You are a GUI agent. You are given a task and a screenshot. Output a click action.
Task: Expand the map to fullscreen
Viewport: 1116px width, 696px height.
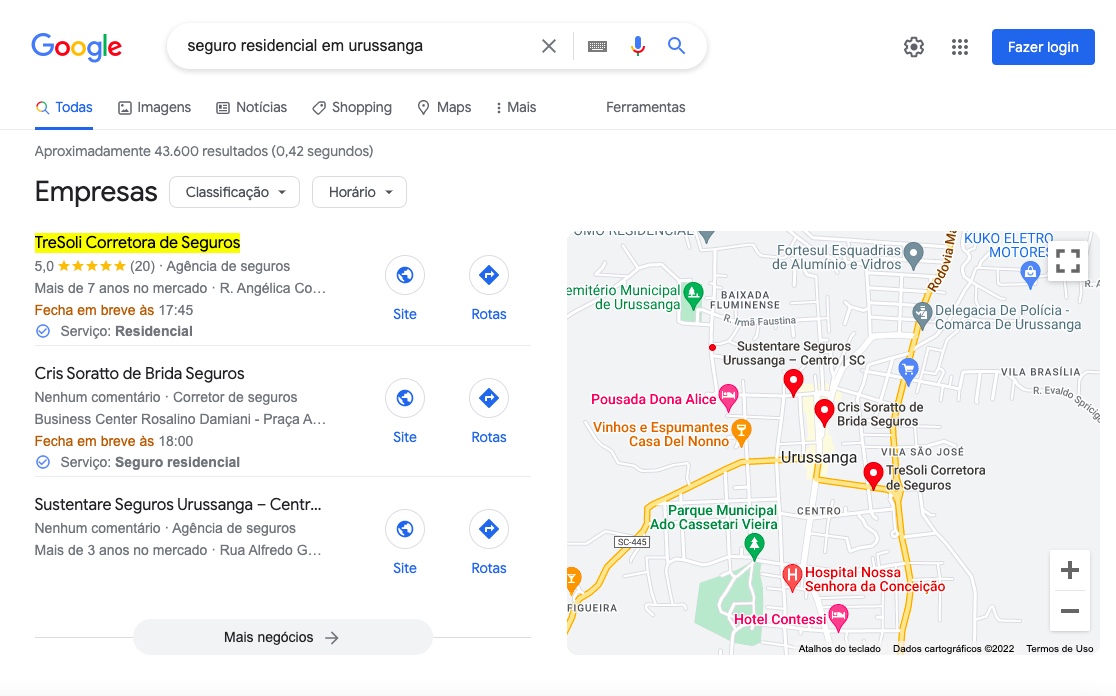[1068, 260]
